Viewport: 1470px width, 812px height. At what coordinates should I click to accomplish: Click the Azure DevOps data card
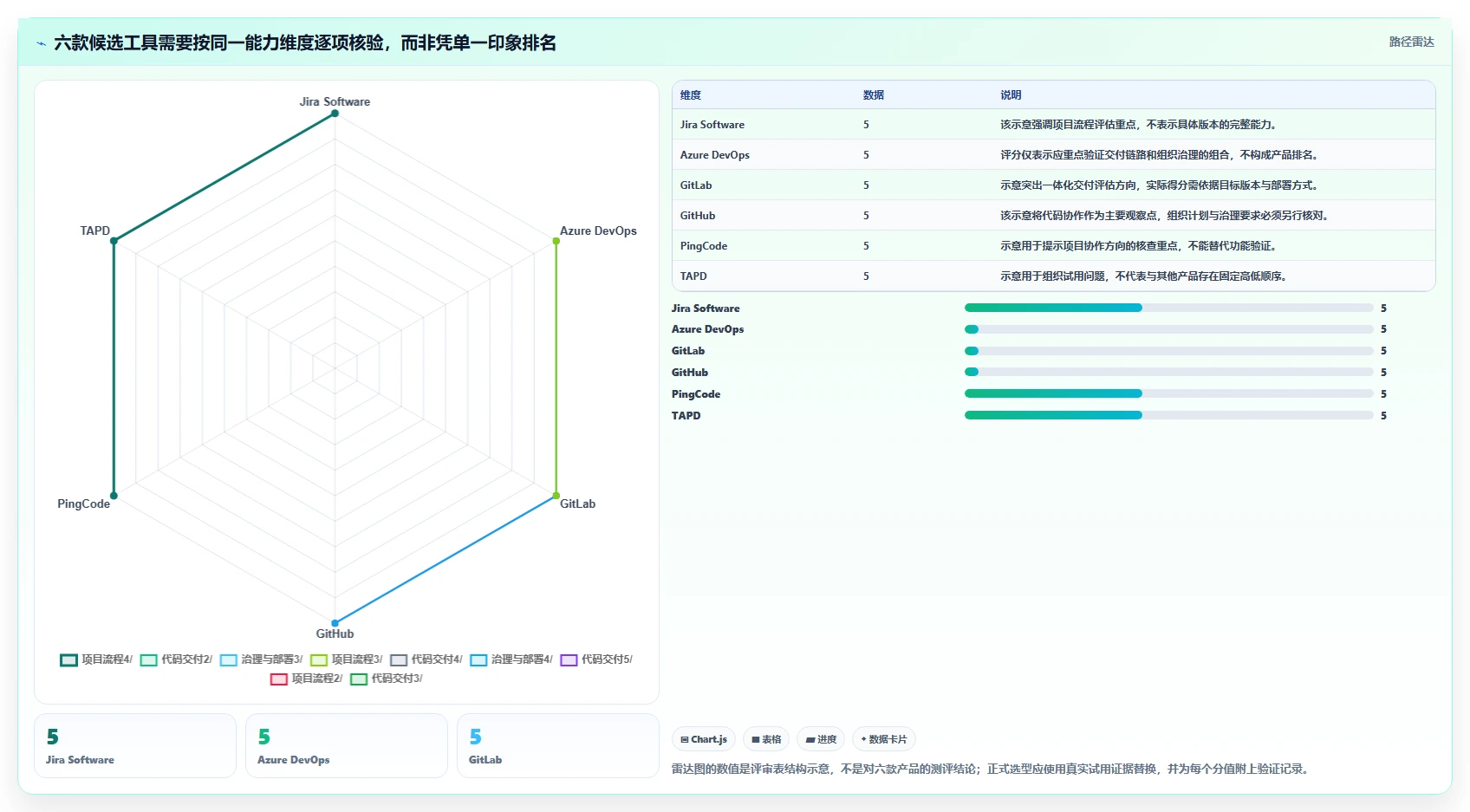pos(347,746)
